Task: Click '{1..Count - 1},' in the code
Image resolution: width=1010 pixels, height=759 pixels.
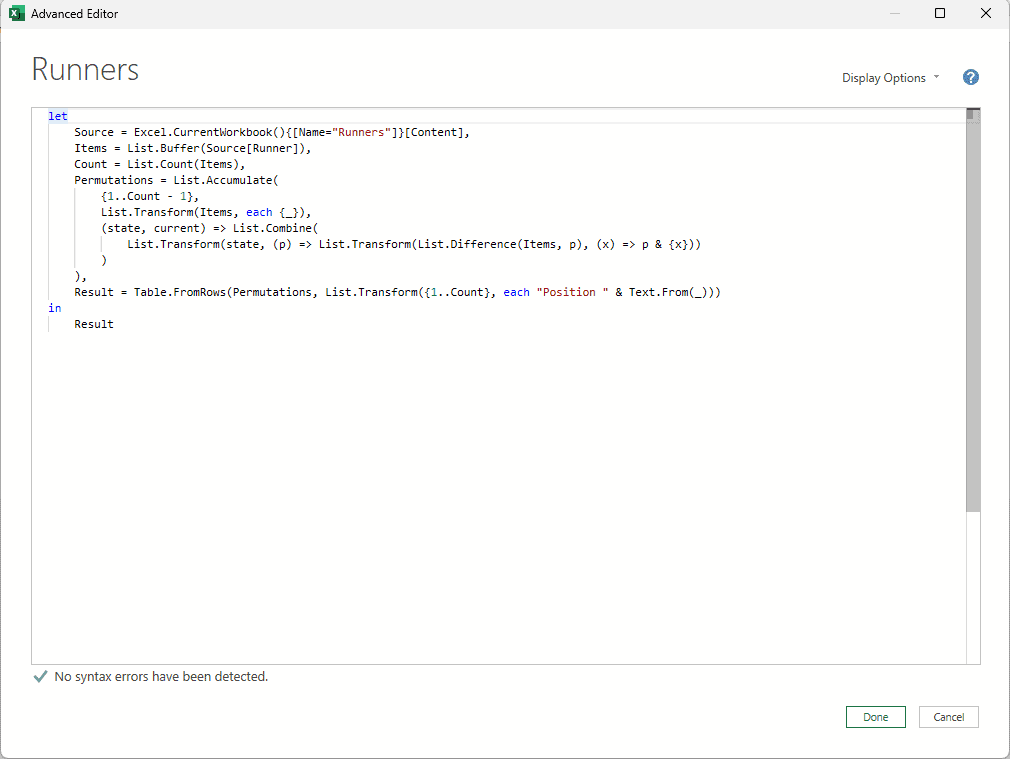Action: tap(149, 197)
